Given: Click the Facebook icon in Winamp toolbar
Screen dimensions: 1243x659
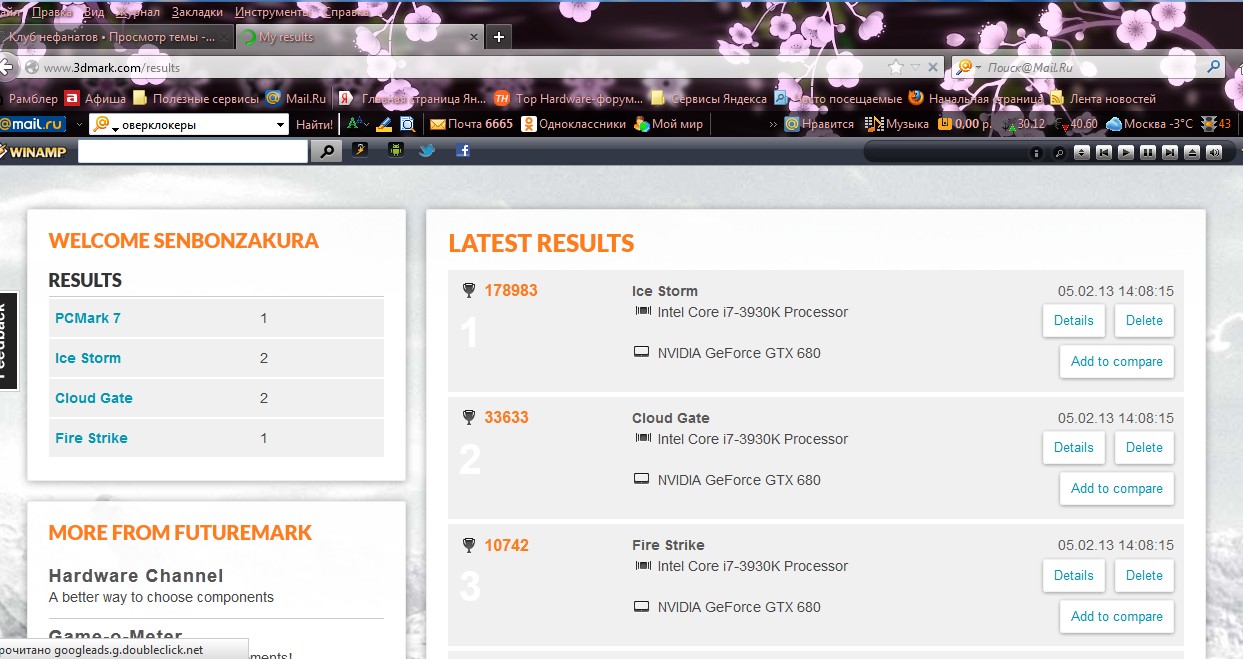Looking at the screenshot, I should pyautogui.click(x=463, y=151).
